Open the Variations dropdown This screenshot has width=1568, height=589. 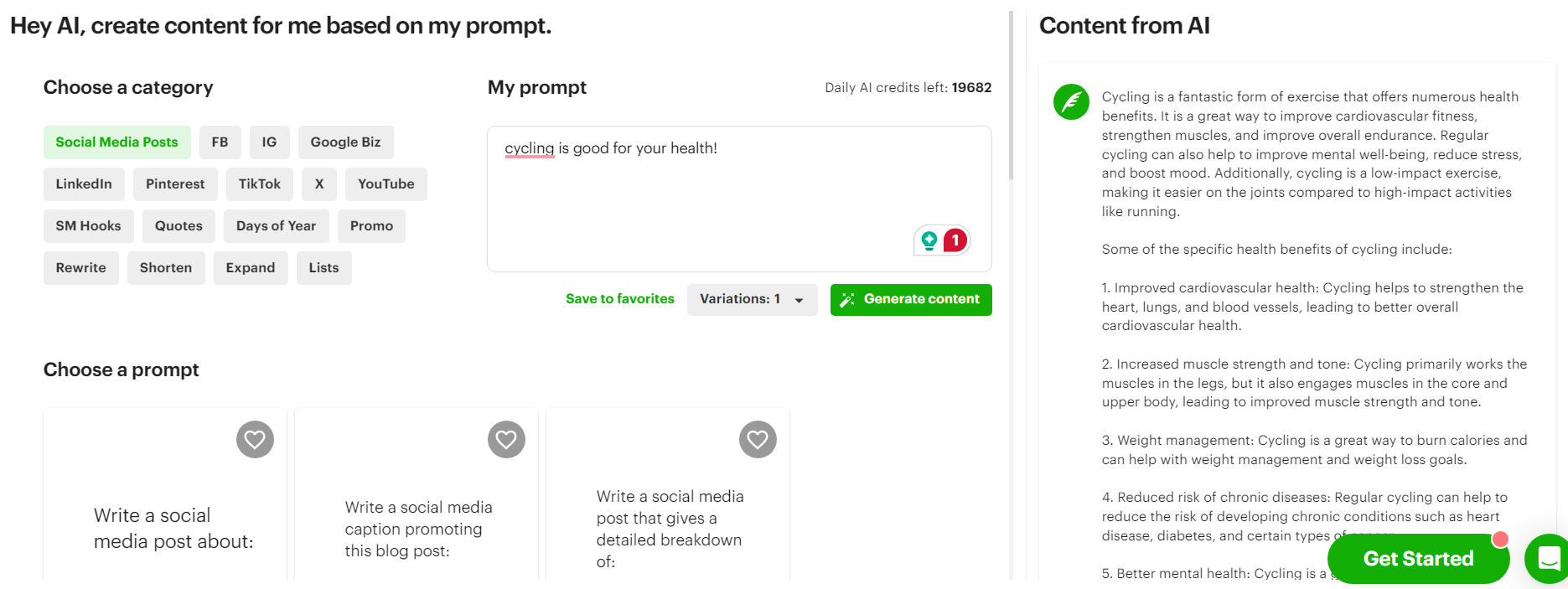(752, 299)
